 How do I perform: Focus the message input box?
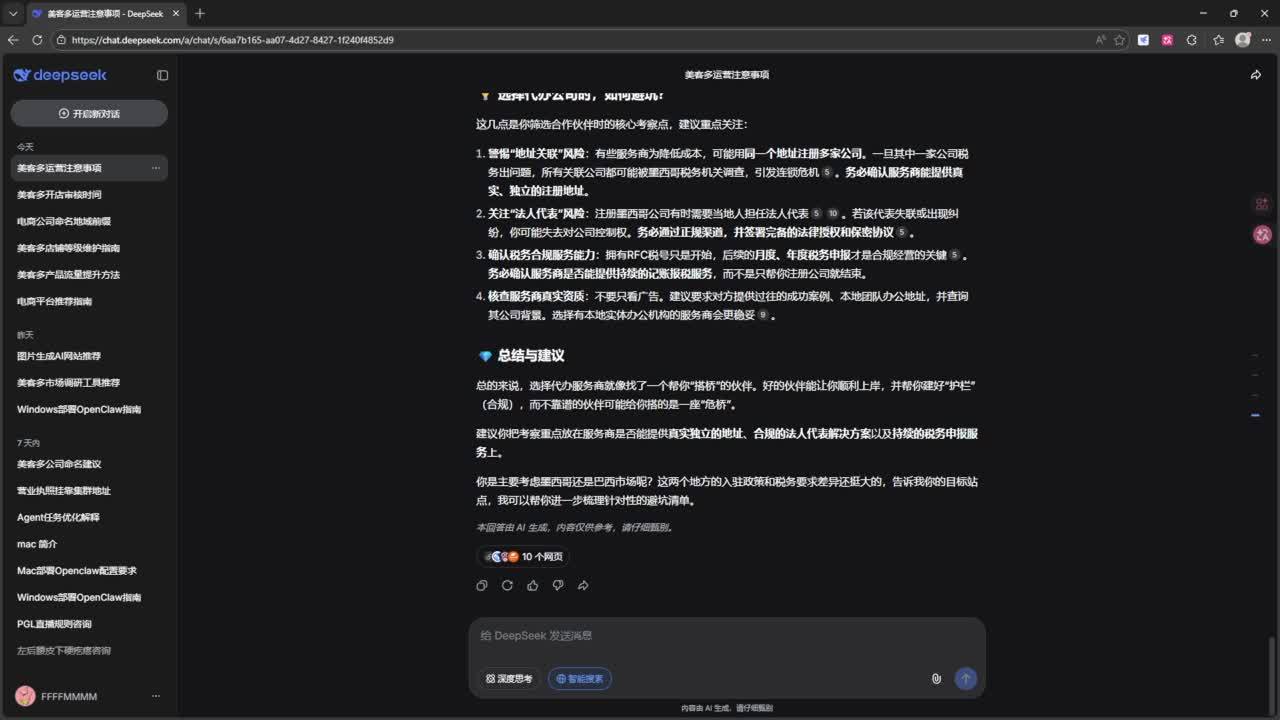727,636
